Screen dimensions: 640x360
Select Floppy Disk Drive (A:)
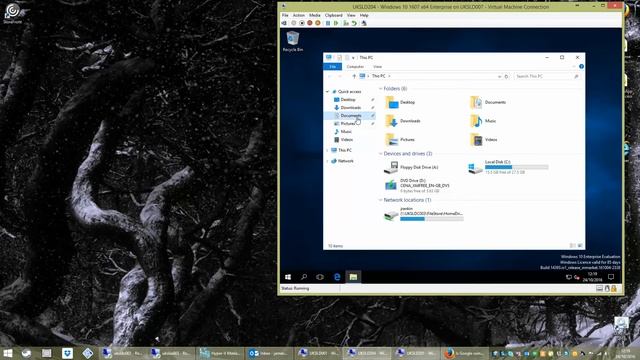pyautogui.click(x=411, y=167)
